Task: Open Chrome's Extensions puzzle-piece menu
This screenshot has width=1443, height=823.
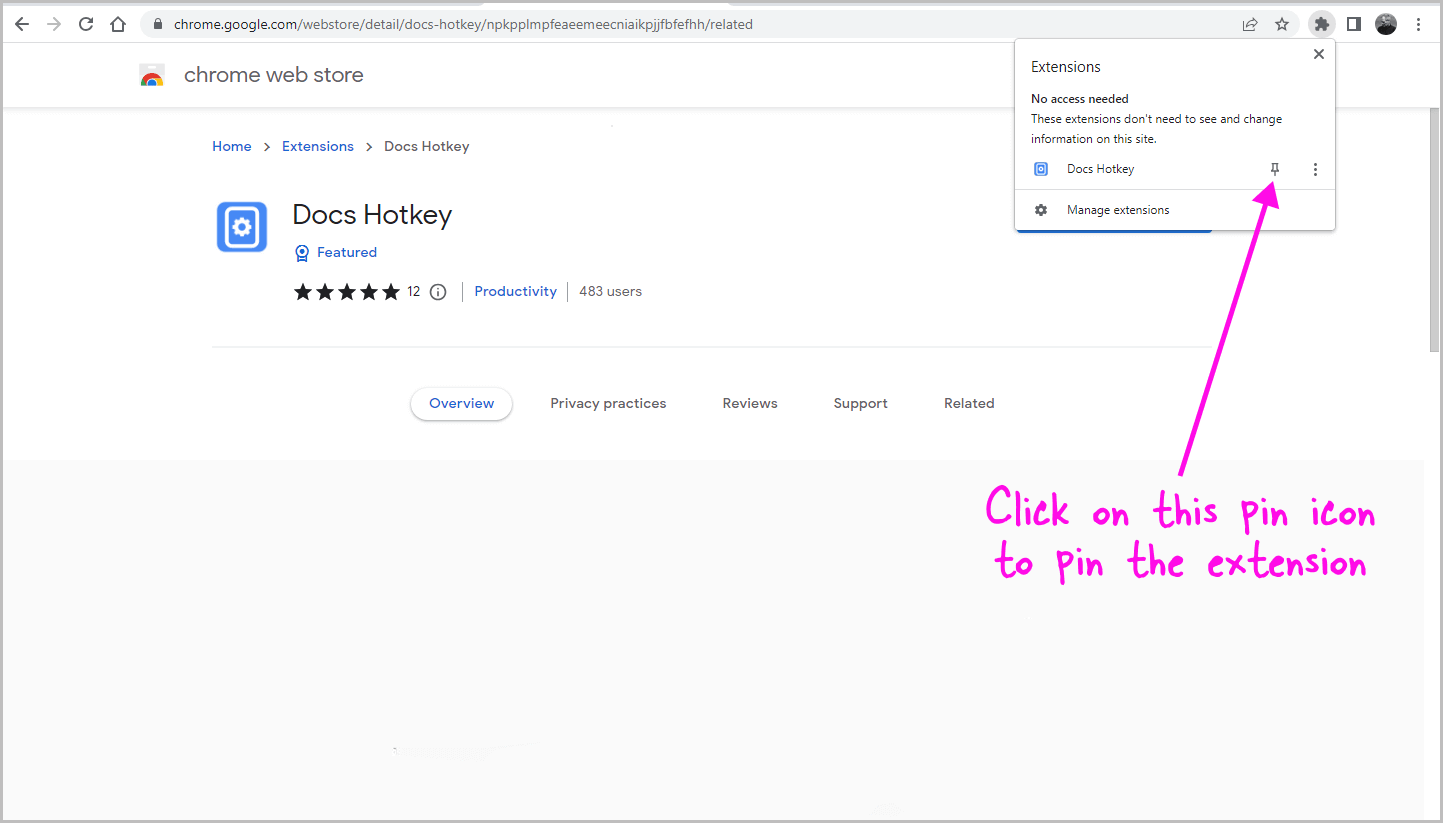Action: point(1321,23)
